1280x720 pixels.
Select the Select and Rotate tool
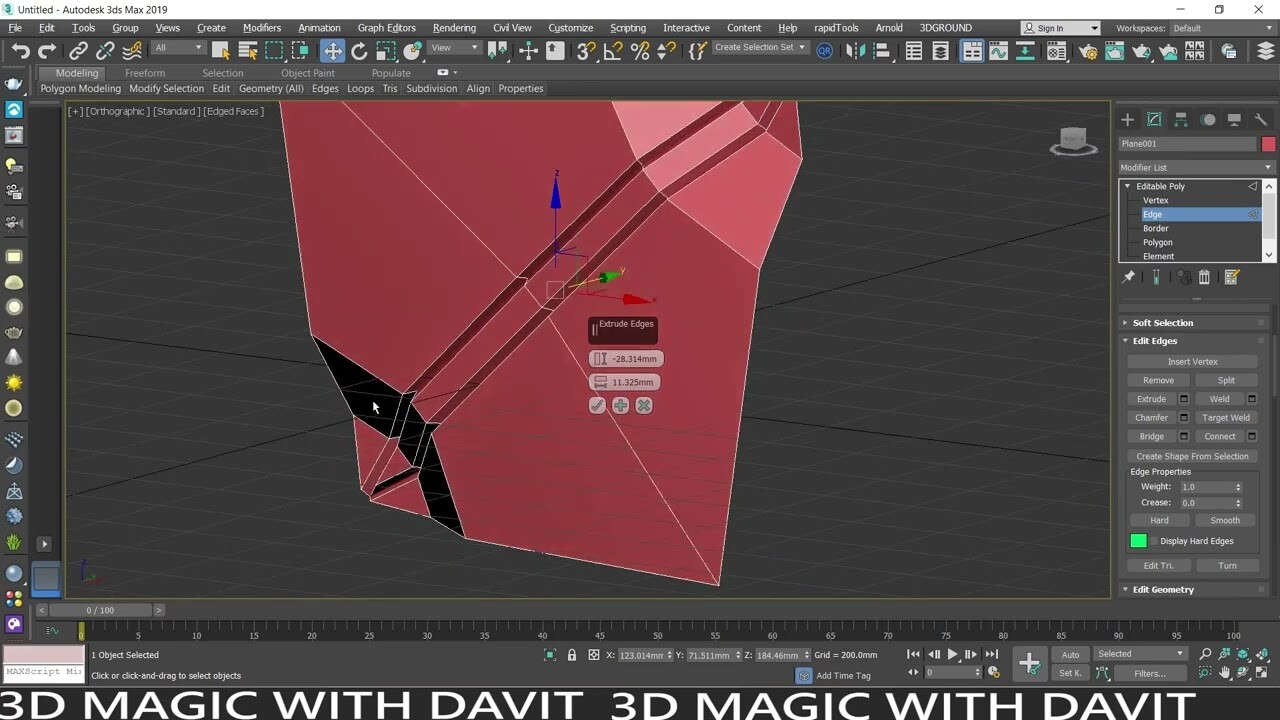pyautogui.click(x=359, y=50)
